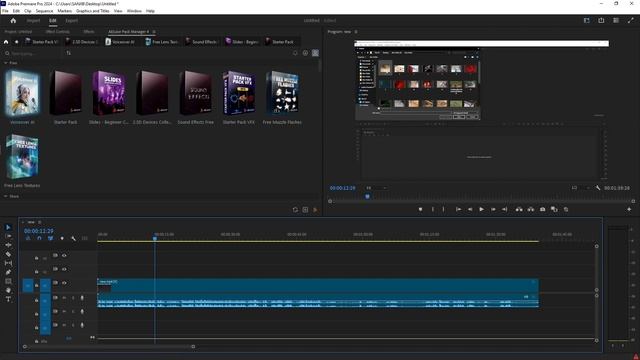640x360 pixels.
Task: Open the Voiceover AI pack tab
Action: (x=120, y=42)
